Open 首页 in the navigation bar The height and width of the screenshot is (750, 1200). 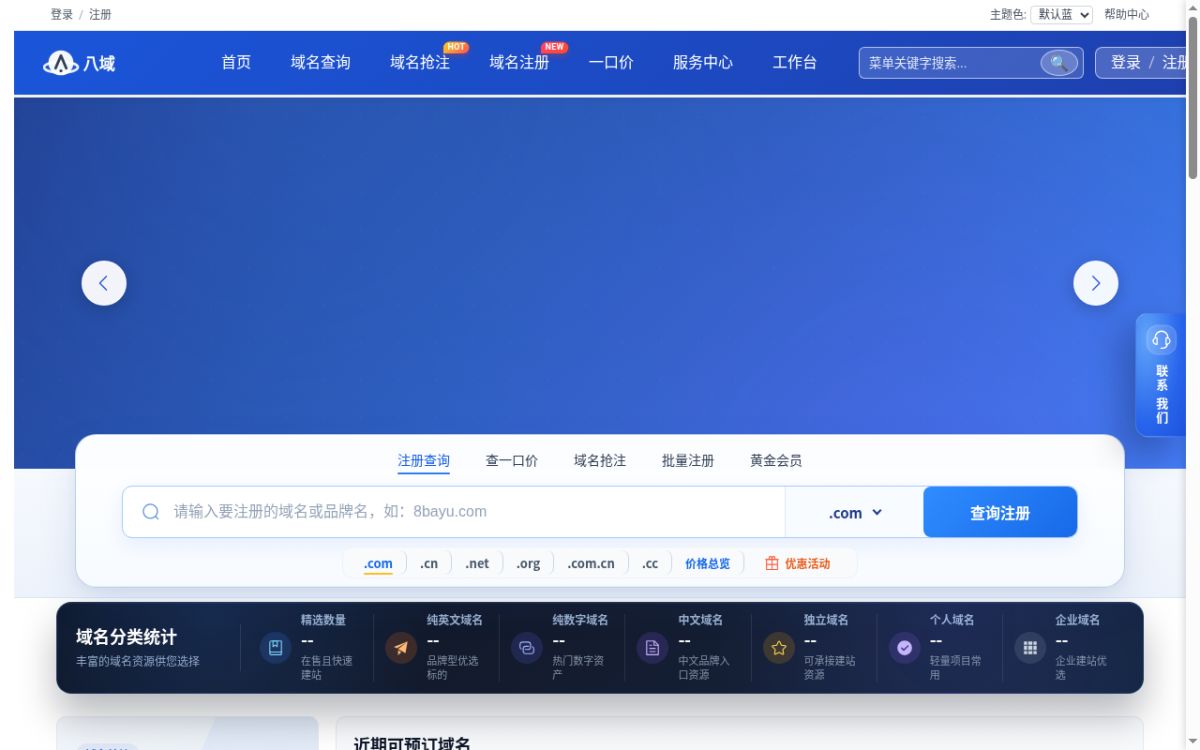[x=236, y=63]
